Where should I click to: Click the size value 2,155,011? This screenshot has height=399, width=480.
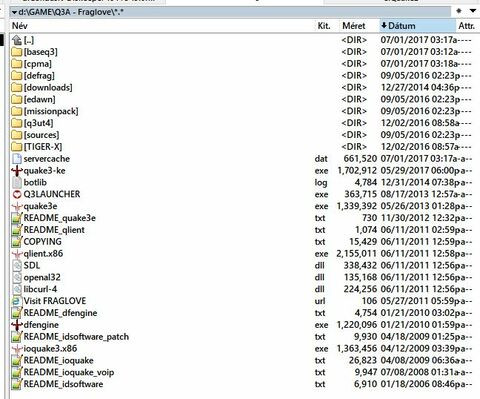[357, 254]
